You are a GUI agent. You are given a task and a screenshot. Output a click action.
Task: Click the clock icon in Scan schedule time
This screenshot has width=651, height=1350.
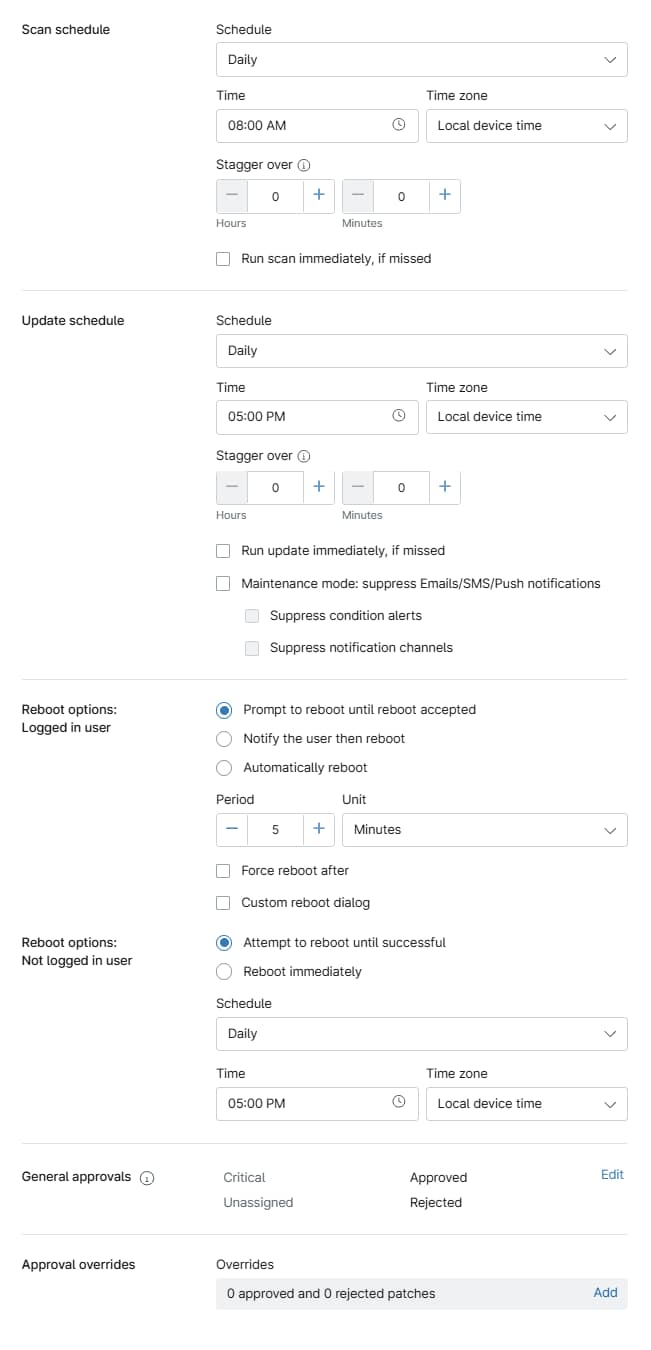(399, 125)
